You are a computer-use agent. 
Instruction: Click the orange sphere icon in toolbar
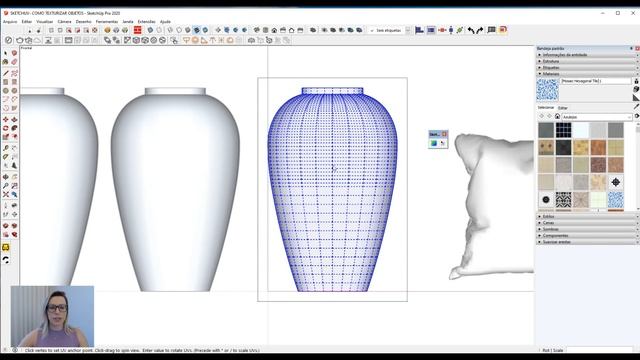click(107, 30)
